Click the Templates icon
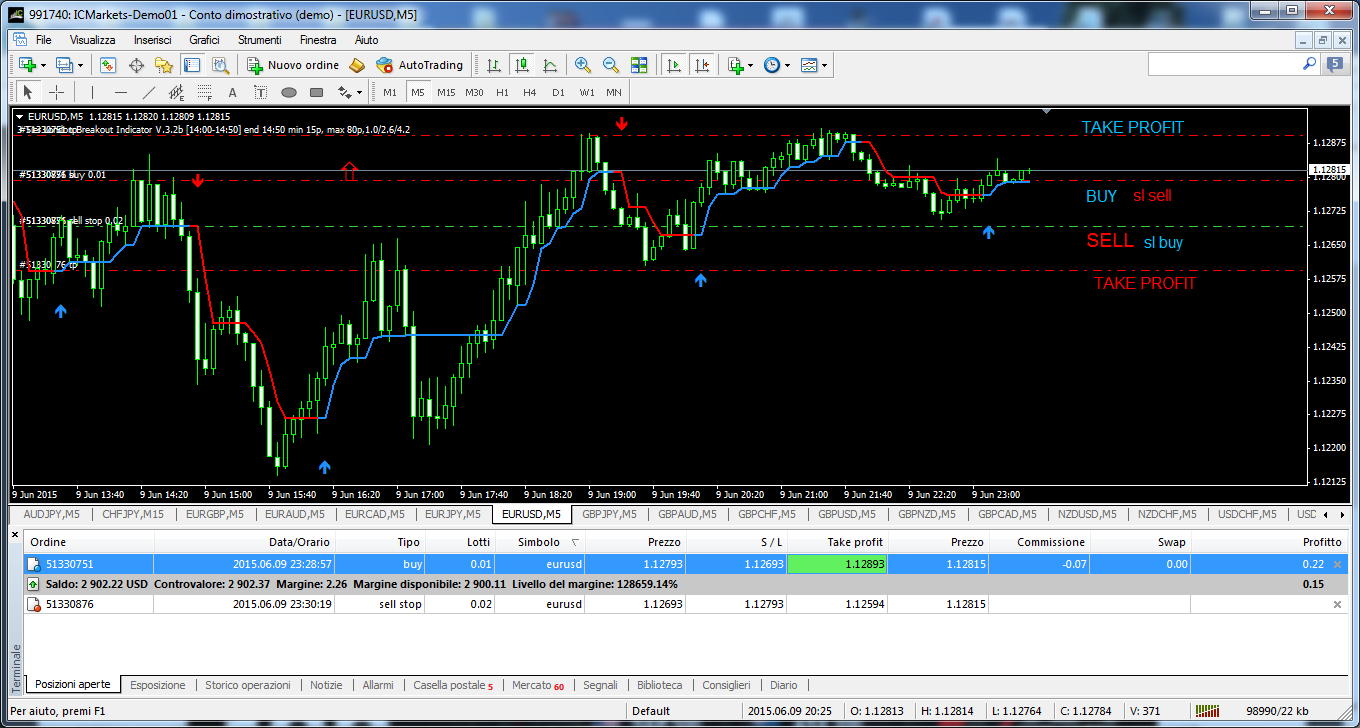 point(808,65)
